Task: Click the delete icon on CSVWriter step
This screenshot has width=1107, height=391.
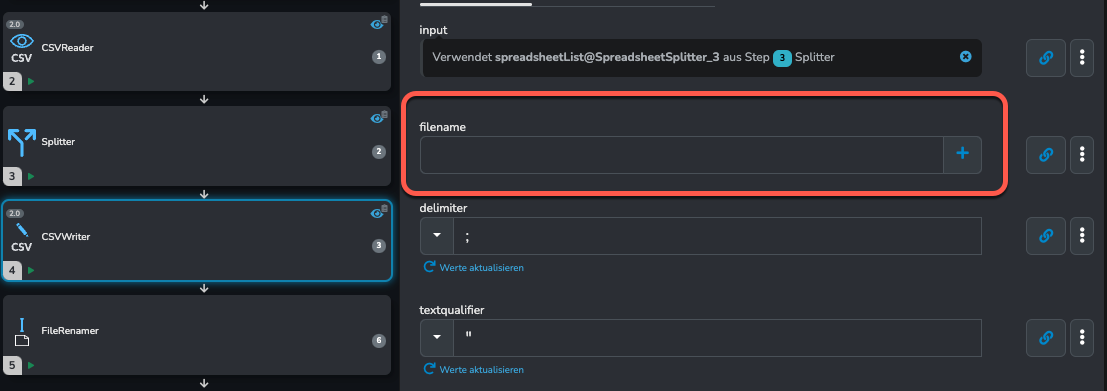Action: (385, 208)
